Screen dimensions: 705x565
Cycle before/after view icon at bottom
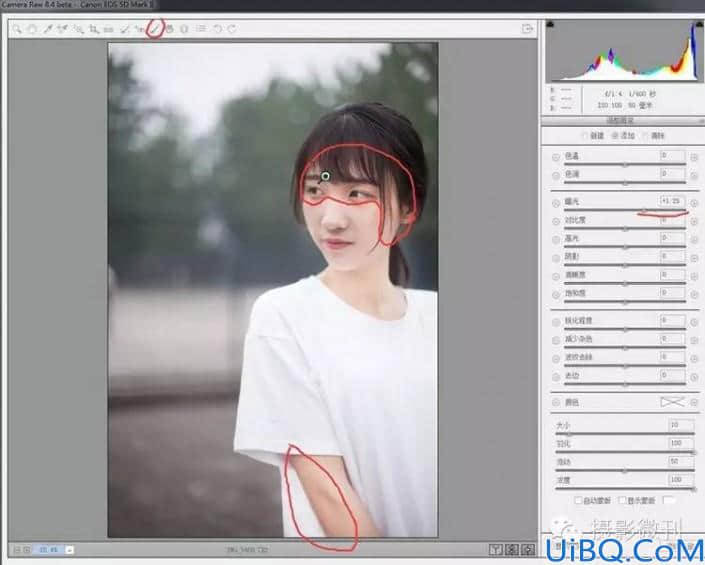click(496, 549)
